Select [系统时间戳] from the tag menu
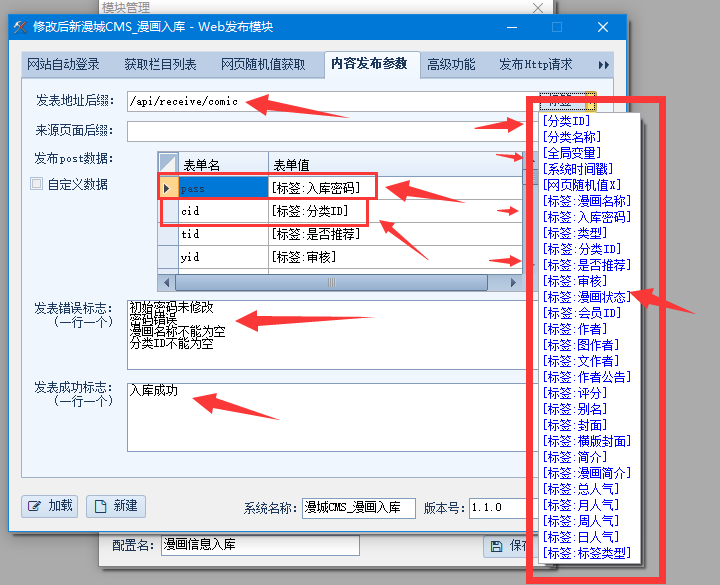The height and width of the screenshot is (585, 720). click(578, 169)
